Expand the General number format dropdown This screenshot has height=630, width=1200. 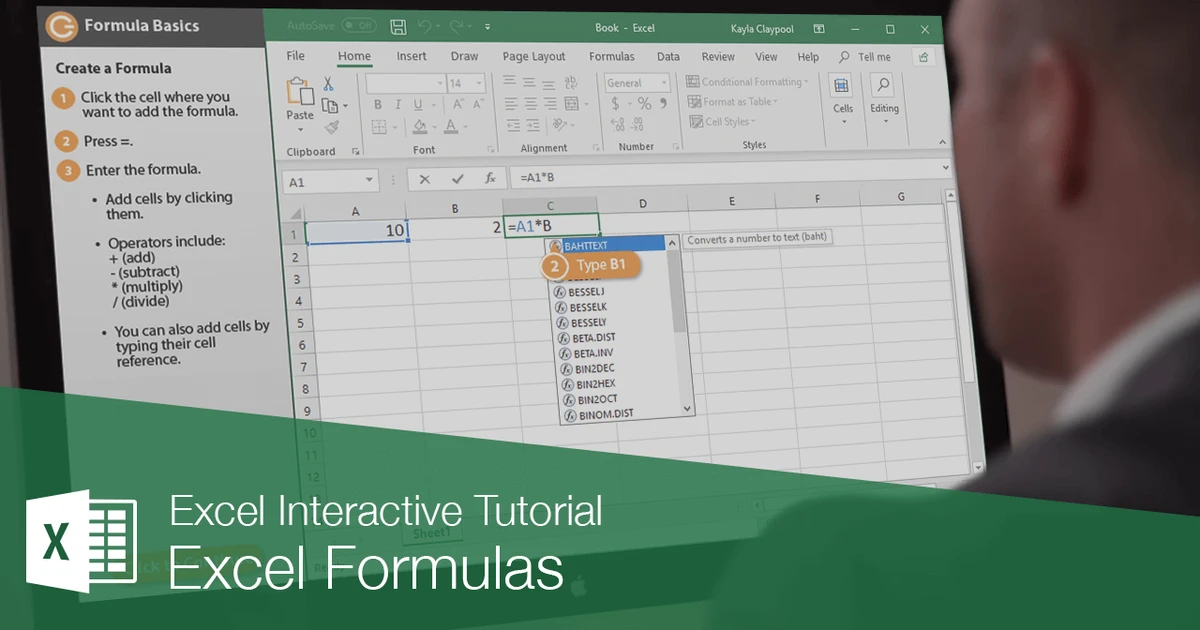coord(664,84)
